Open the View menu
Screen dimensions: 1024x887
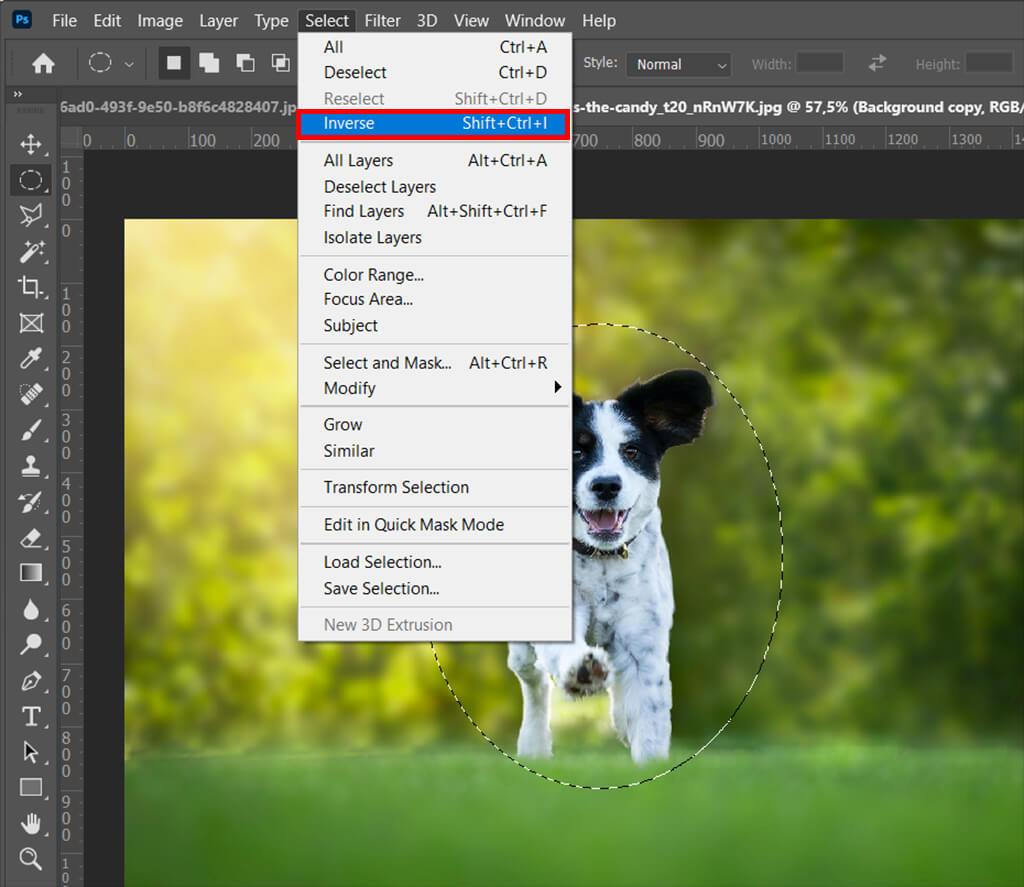(471, 21)
